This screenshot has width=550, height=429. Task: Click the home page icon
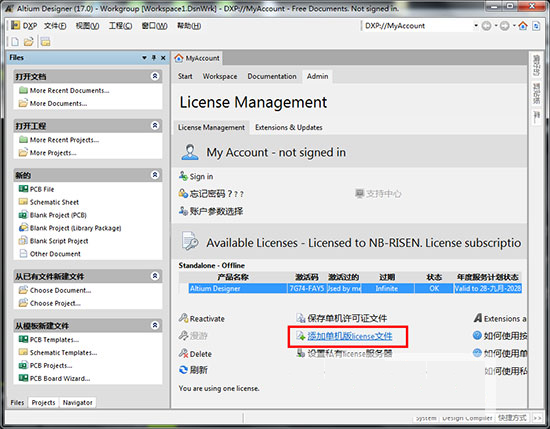523,26
